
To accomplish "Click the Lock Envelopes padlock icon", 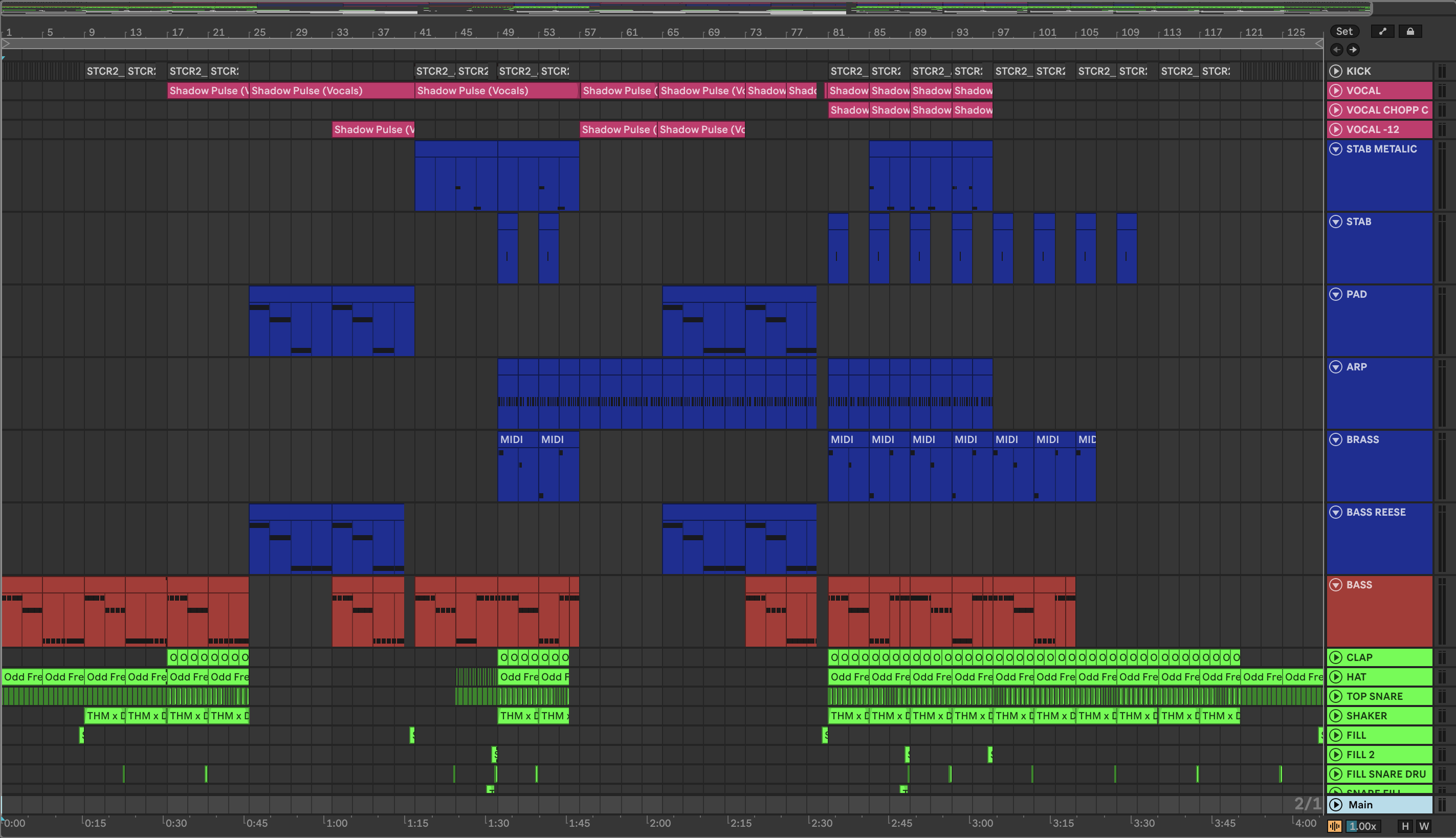I will (1410, 32).
